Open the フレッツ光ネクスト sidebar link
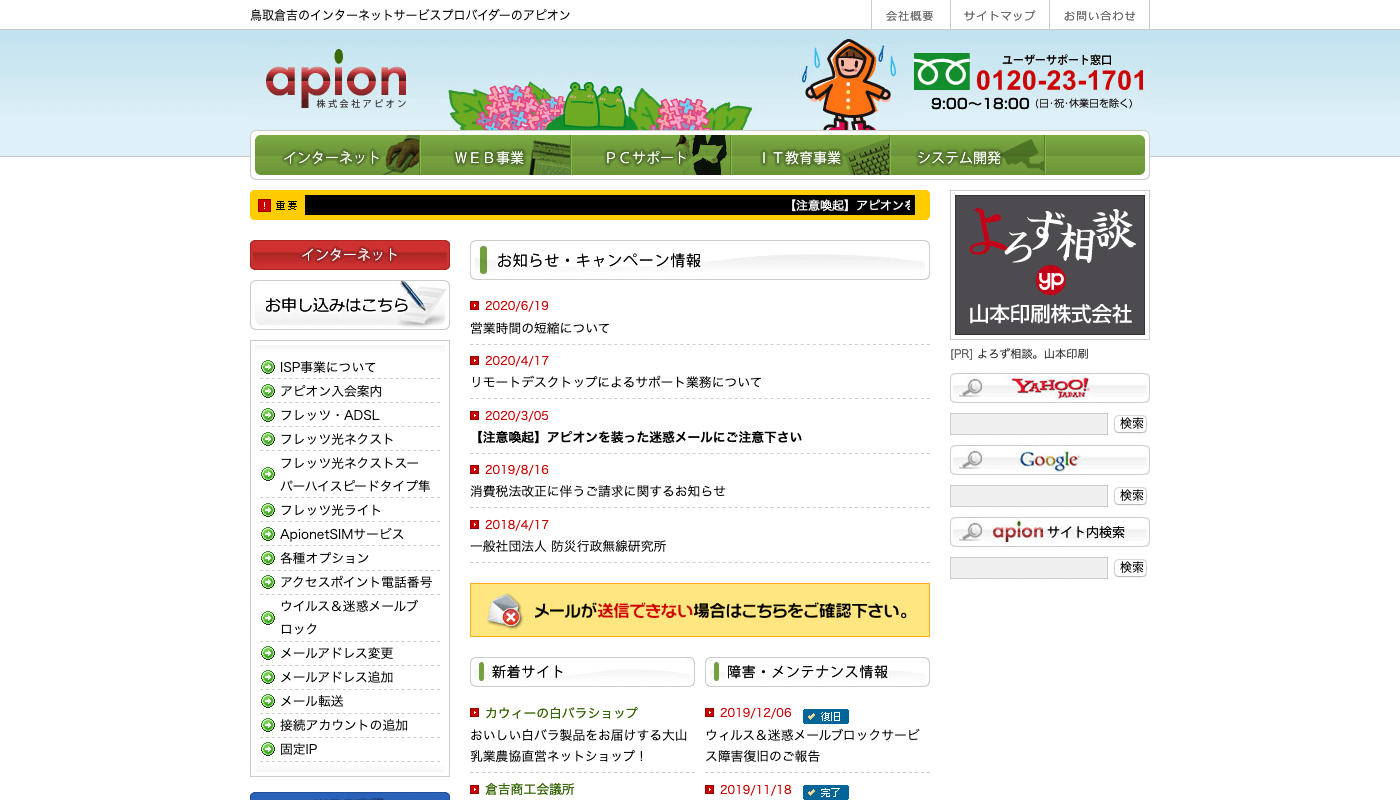Screen dimensions: 1400x800 click(337, 439)
